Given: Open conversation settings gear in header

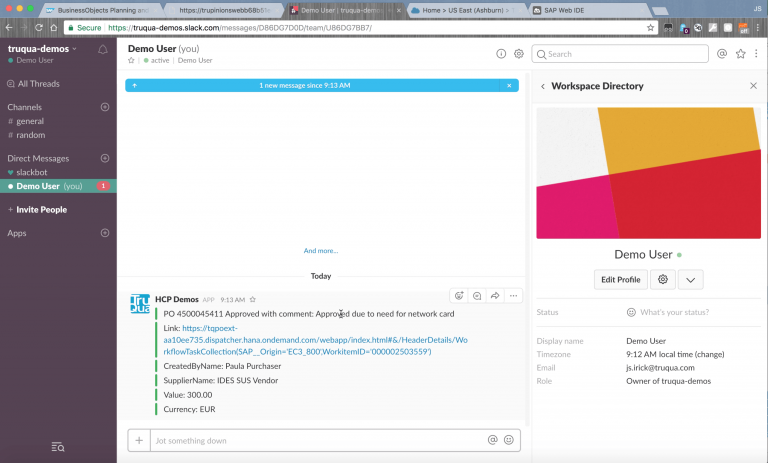Looking at the screenshot, I should pos(519,54).
